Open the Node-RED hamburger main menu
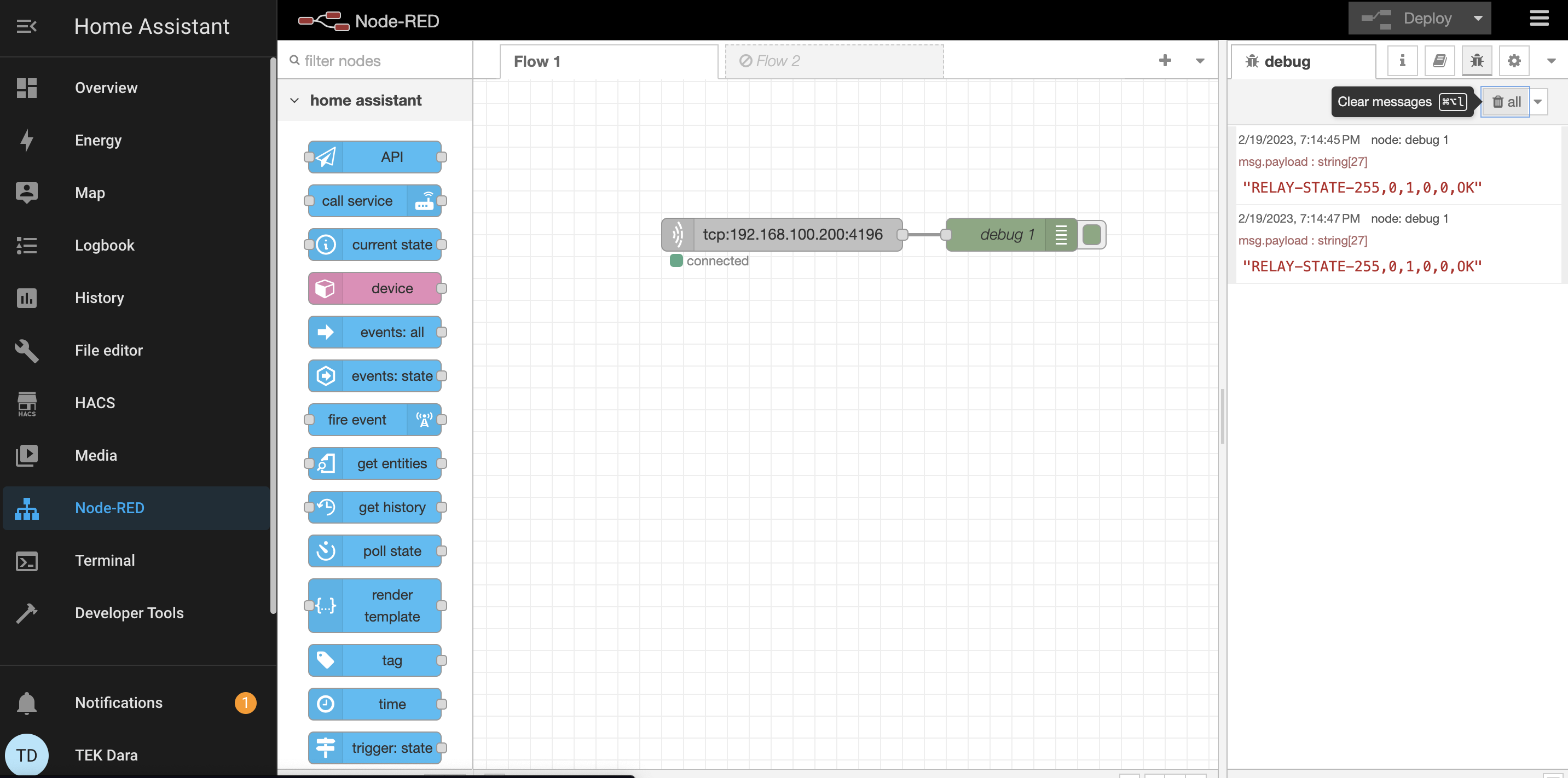Viewport: 1568px width, 778px height. point(1539,19)
